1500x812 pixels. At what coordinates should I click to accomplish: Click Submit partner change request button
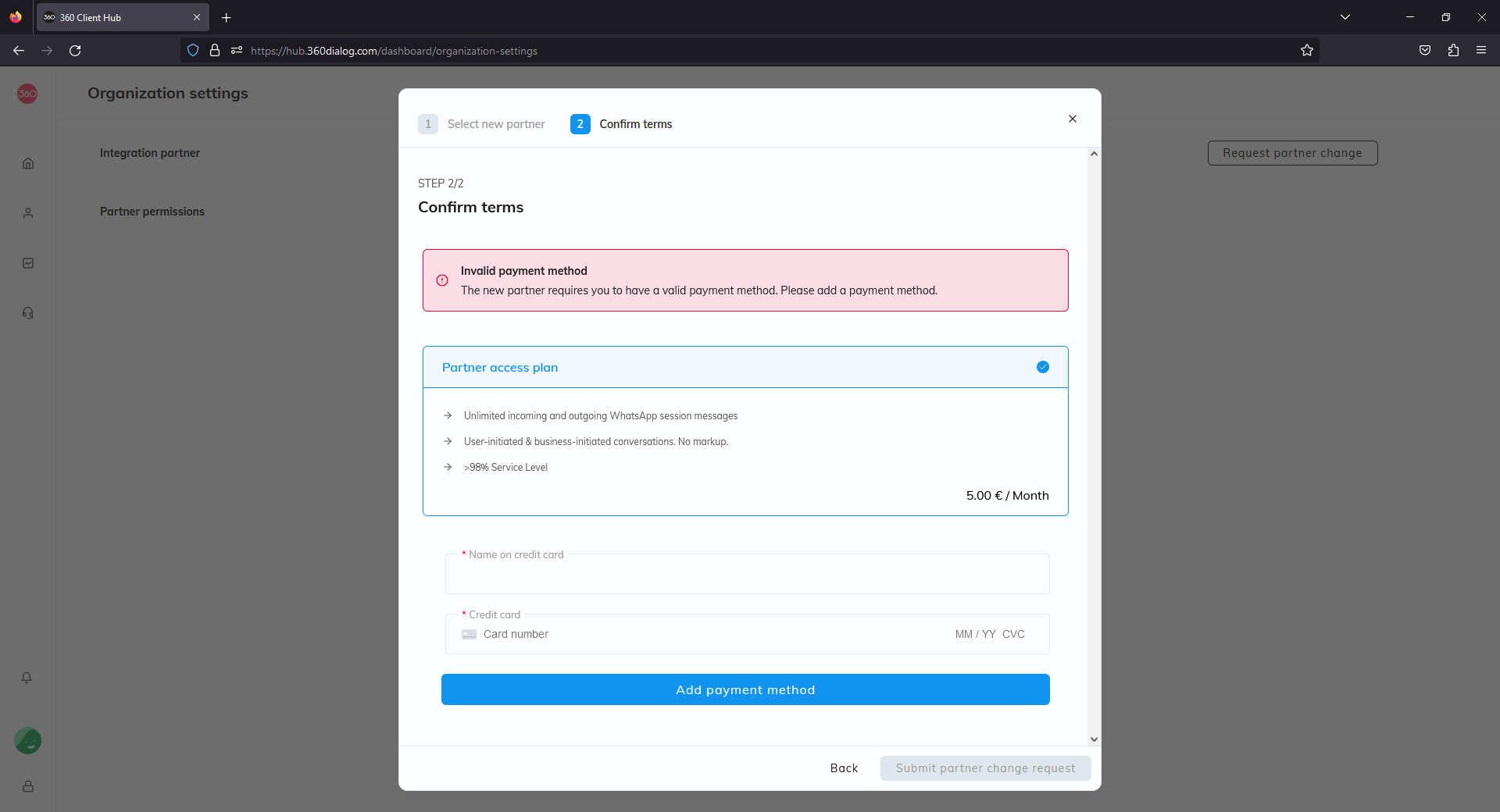985,768
